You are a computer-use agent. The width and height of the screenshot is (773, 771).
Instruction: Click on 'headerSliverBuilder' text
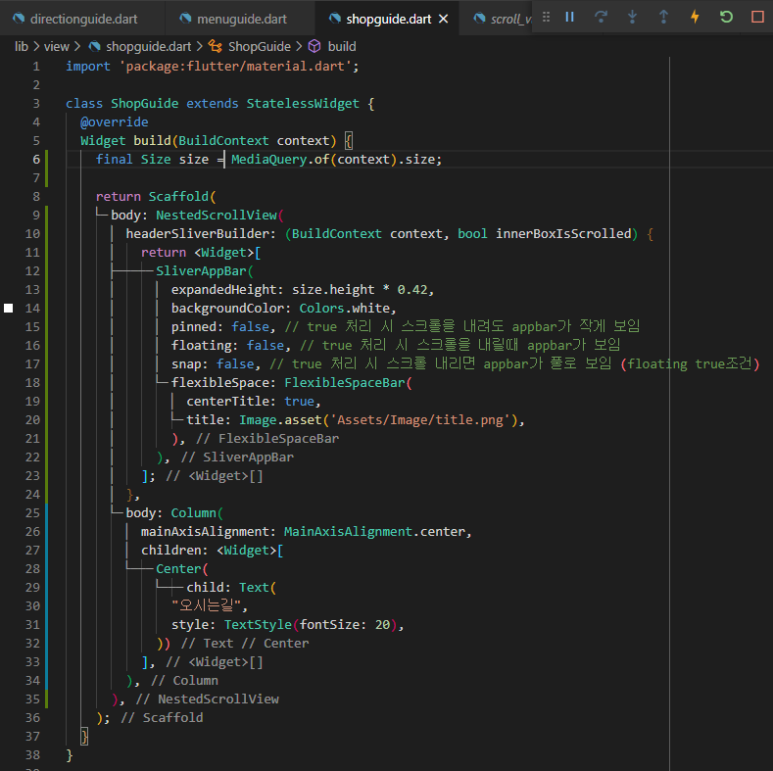(197, 234)
